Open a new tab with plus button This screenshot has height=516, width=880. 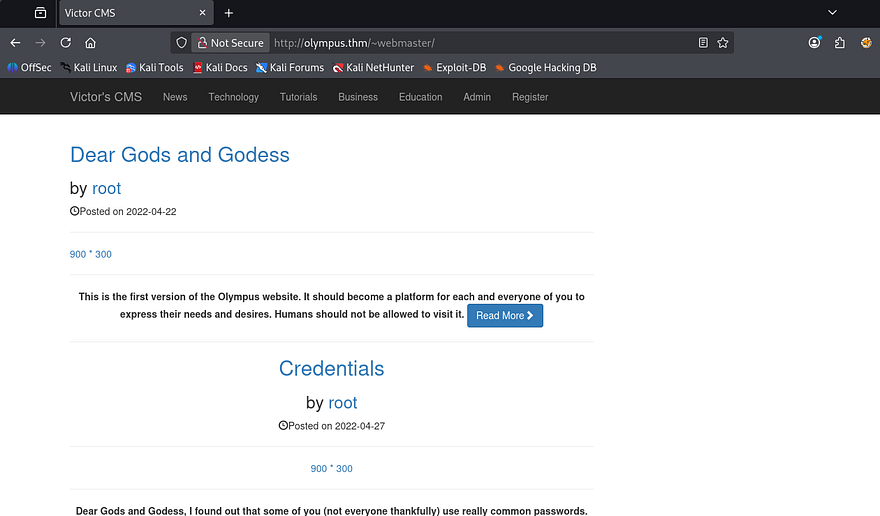pos(229,13)
